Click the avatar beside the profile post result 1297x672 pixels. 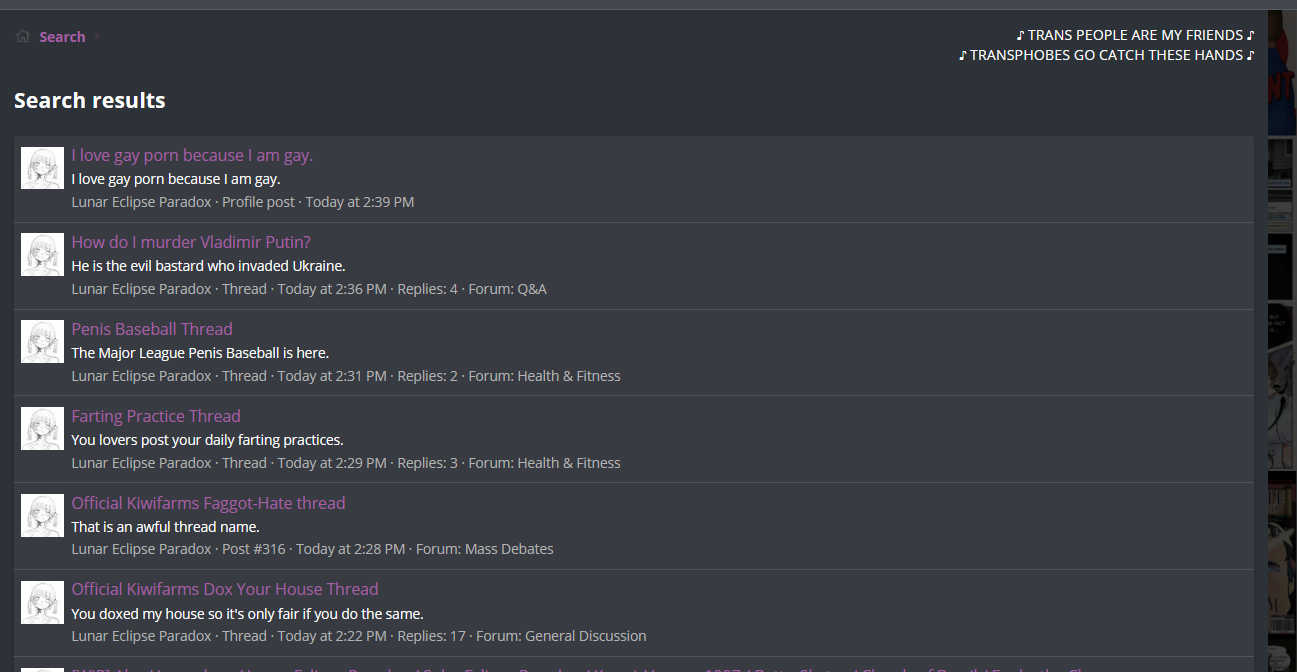(43, 168)
